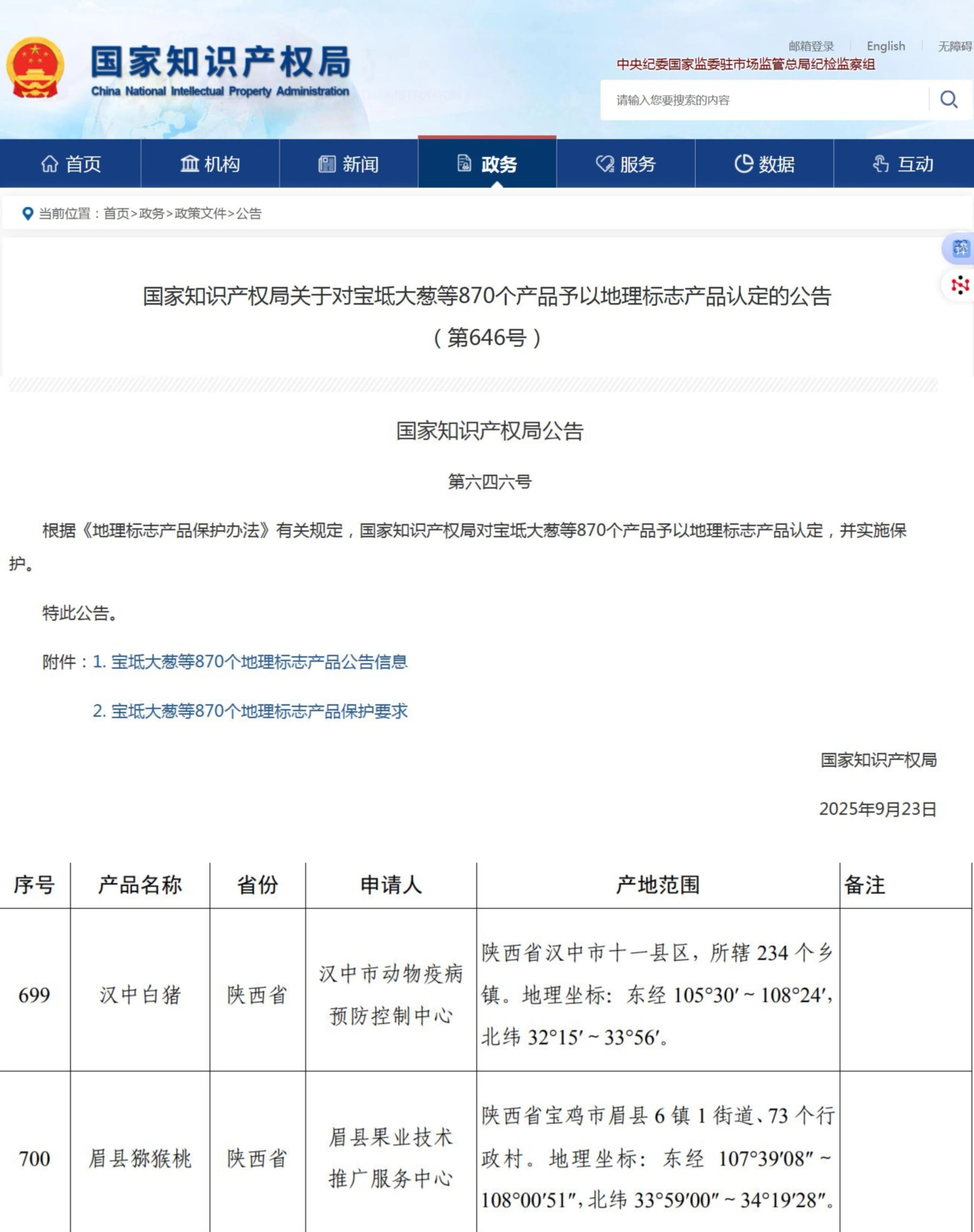This screenshot has height=1232, width=974.
Task: Open the 服务 navigation tab
Action: tap(625, 164)
